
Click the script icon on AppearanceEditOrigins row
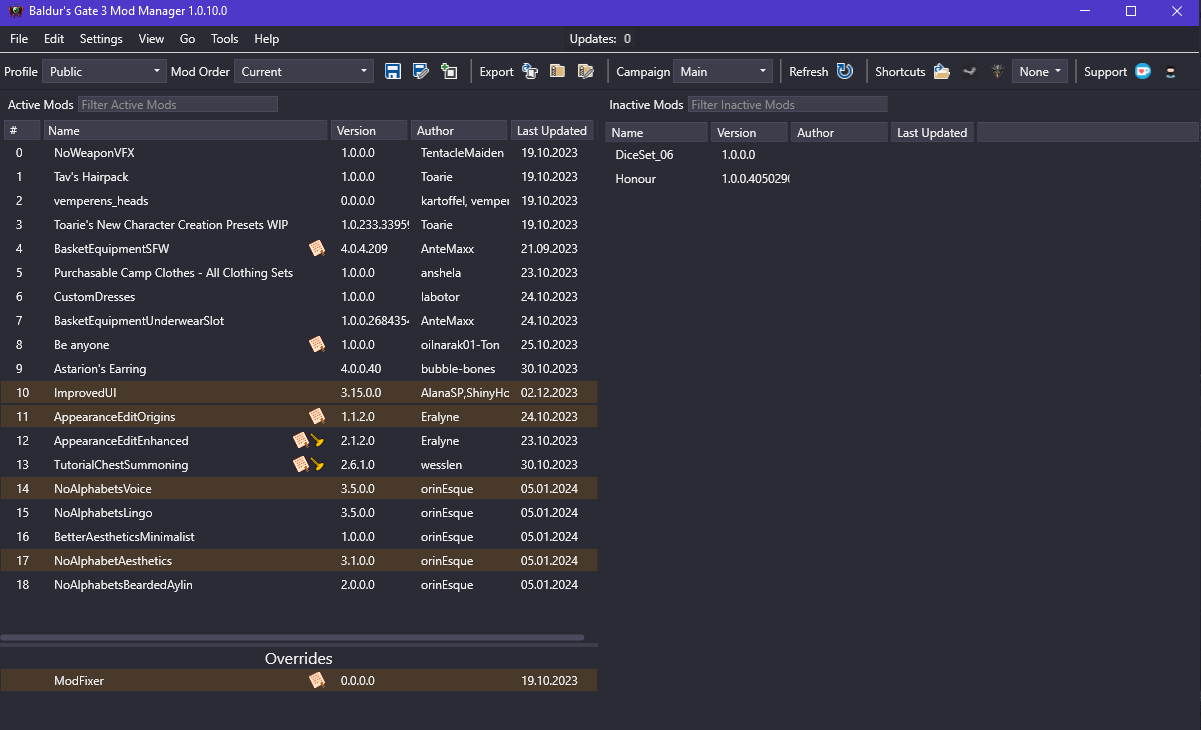click(x=317, y=416)
